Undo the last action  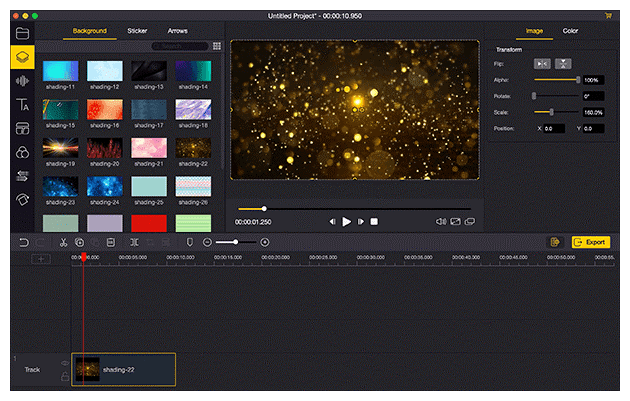(x=24, y=242)
